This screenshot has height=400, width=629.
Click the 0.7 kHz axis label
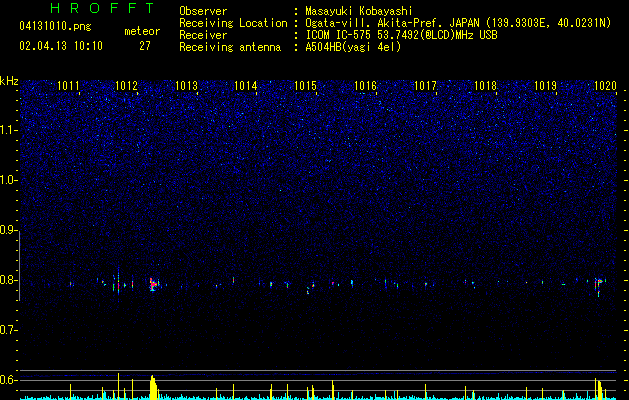point(8,330)
